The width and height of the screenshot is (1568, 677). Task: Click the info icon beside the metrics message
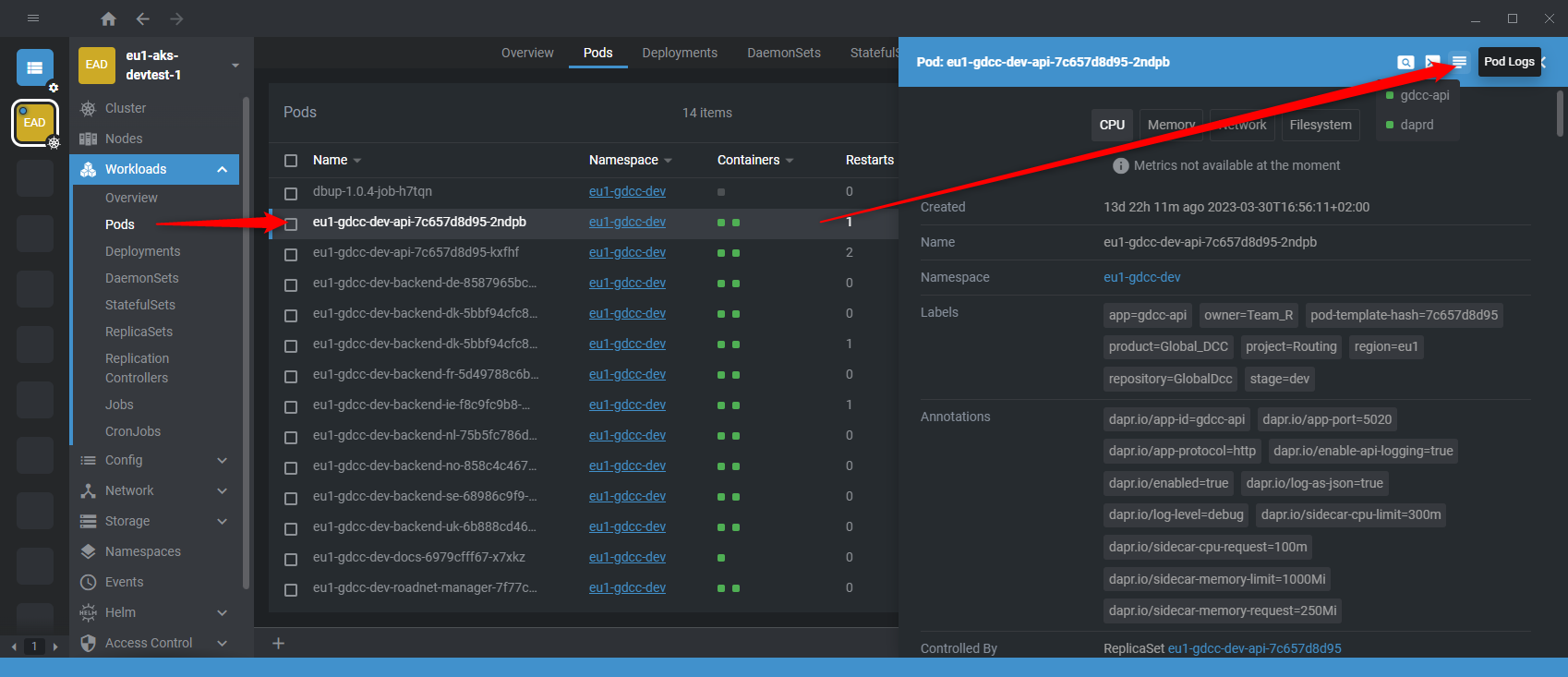[1121, 165]
